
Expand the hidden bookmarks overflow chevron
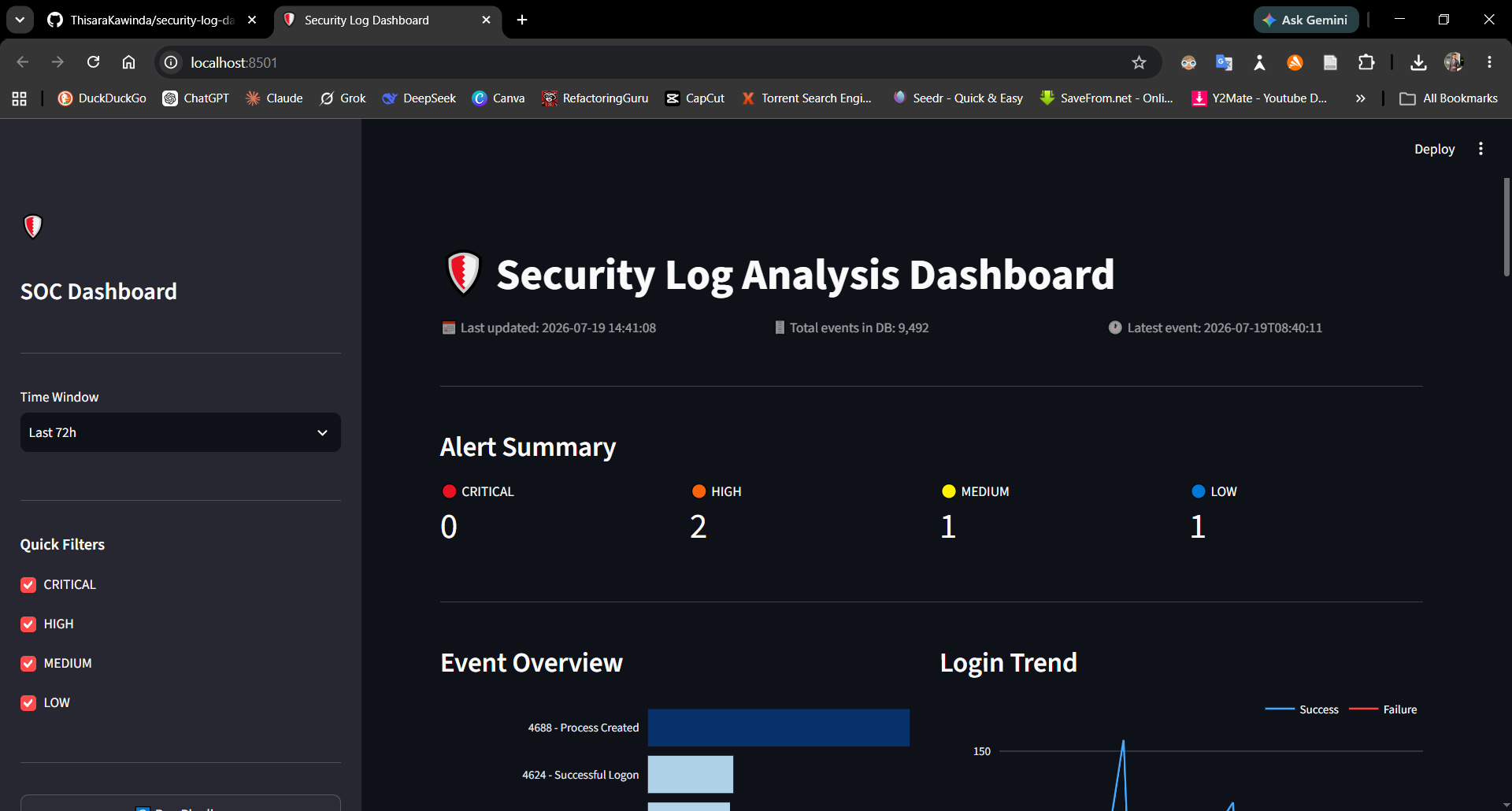[1360, 98]
